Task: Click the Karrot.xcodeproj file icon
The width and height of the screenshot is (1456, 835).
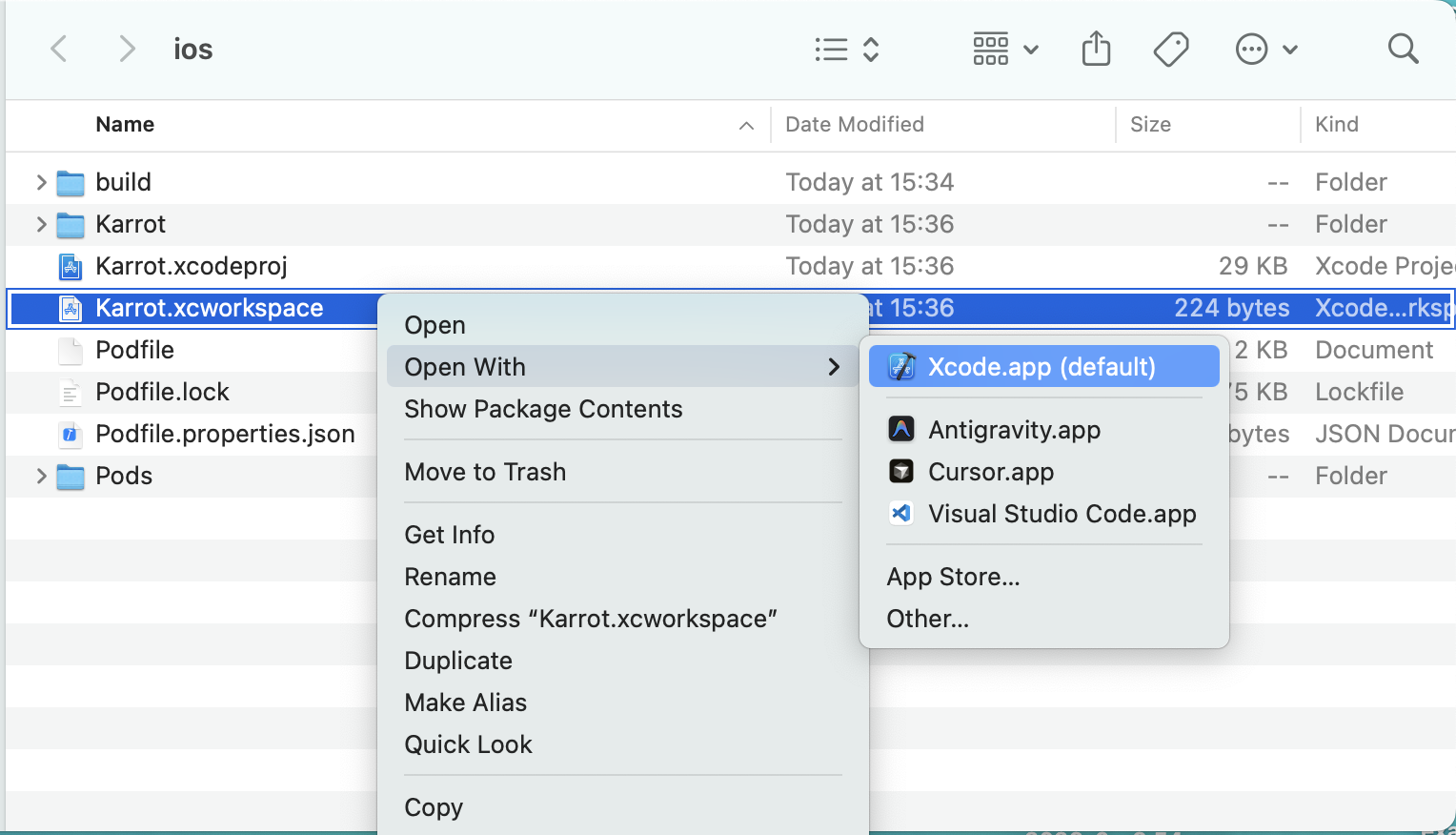Action: click(71, 266)
